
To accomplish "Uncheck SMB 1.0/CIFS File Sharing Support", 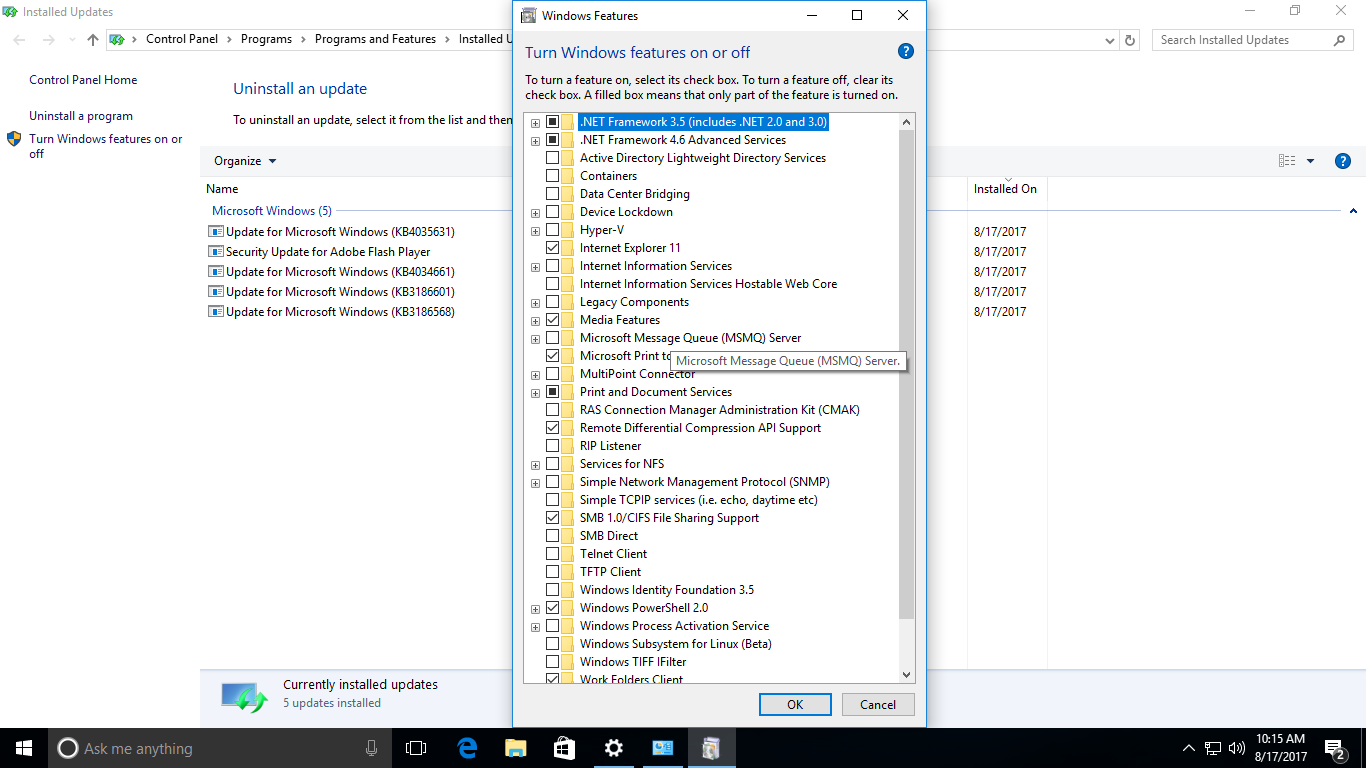I will coord(552,518).
